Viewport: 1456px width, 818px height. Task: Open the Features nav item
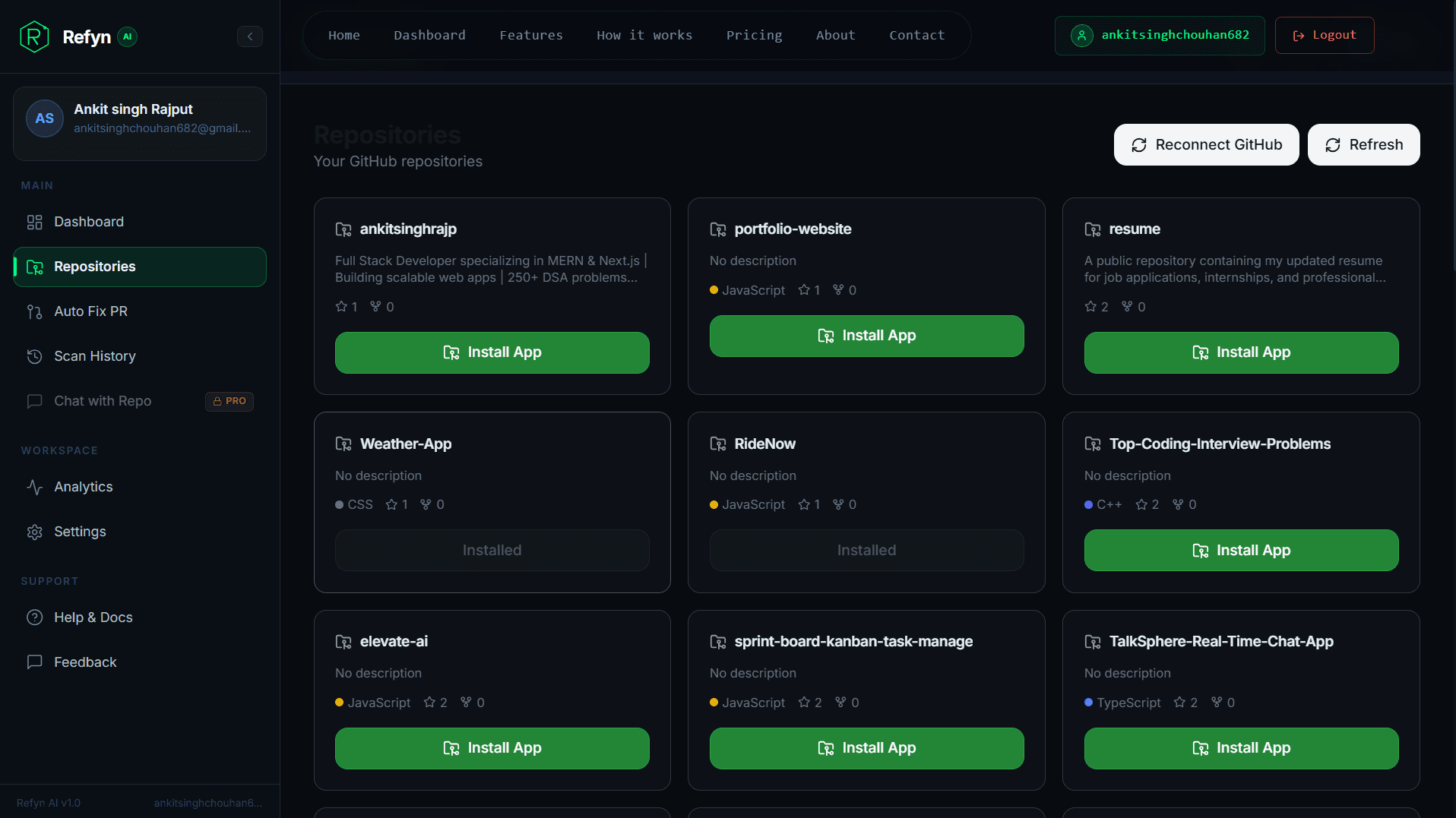tap(531, 35)
